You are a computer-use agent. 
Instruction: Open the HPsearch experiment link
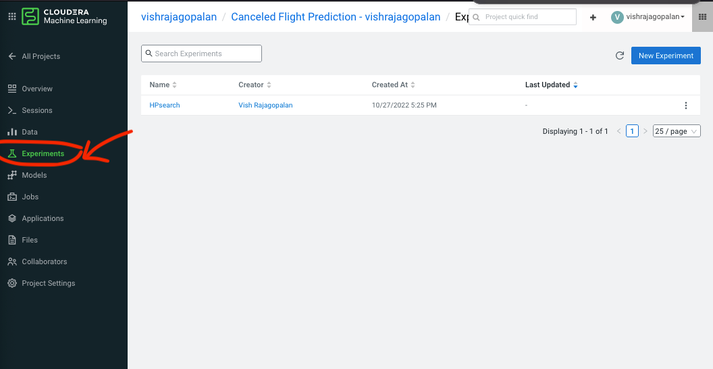[165, 105]
